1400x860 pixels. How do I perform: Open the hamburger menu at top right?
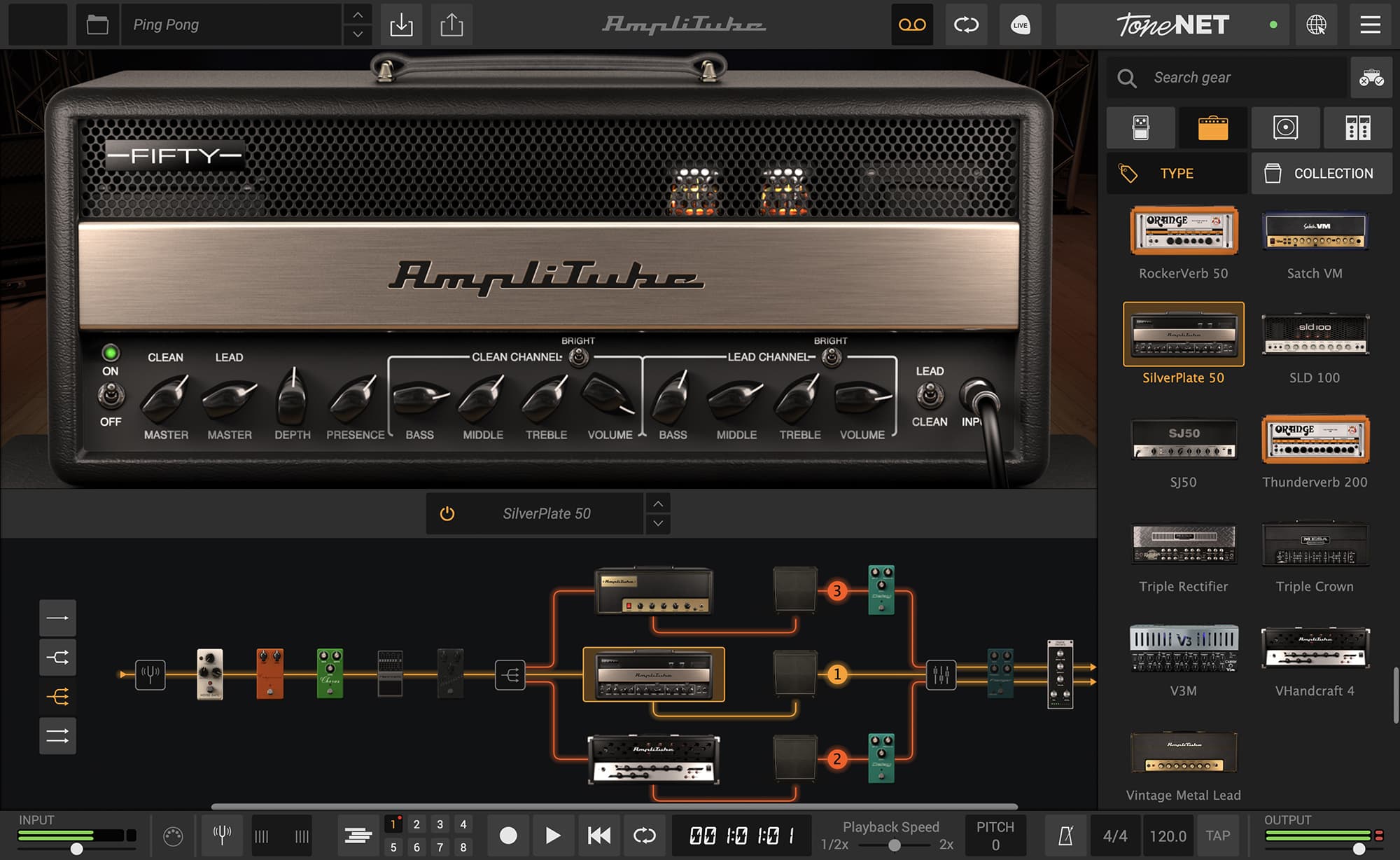click(x=1370, y=25)
